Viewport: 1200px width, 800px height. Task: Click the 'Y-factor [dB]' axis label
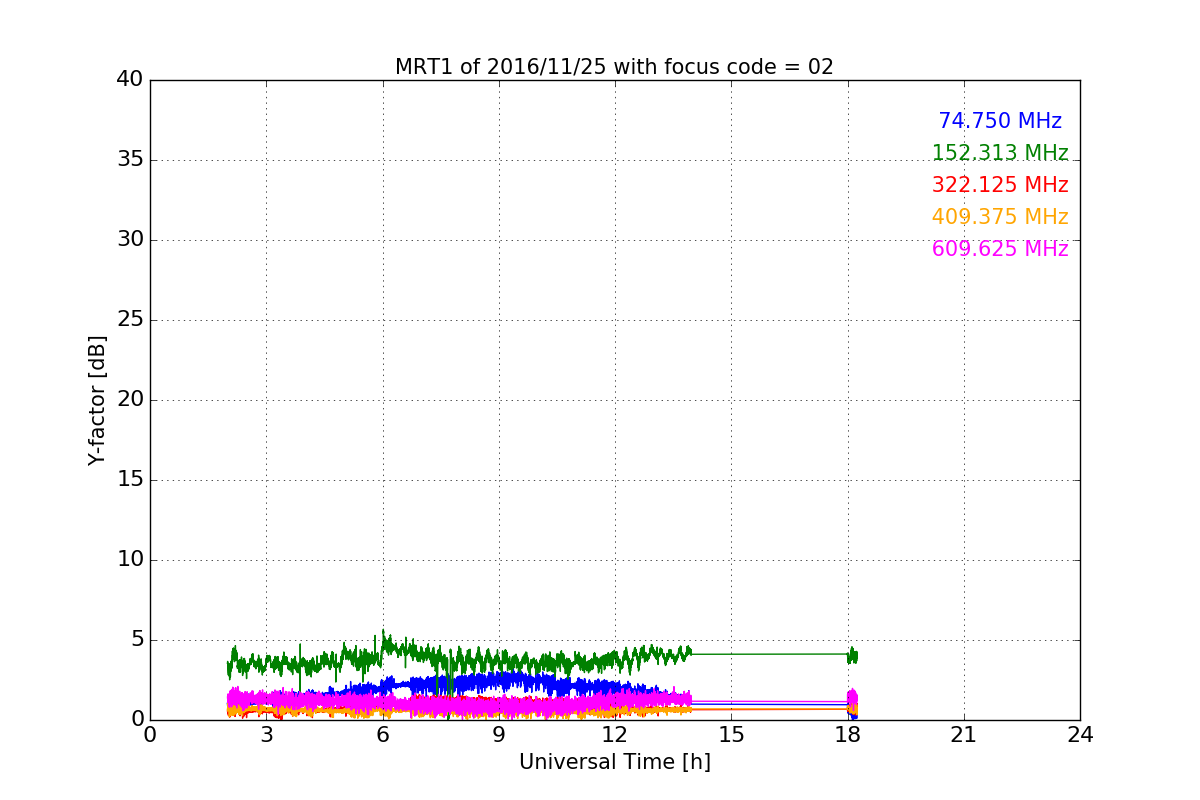coord(97,400)
